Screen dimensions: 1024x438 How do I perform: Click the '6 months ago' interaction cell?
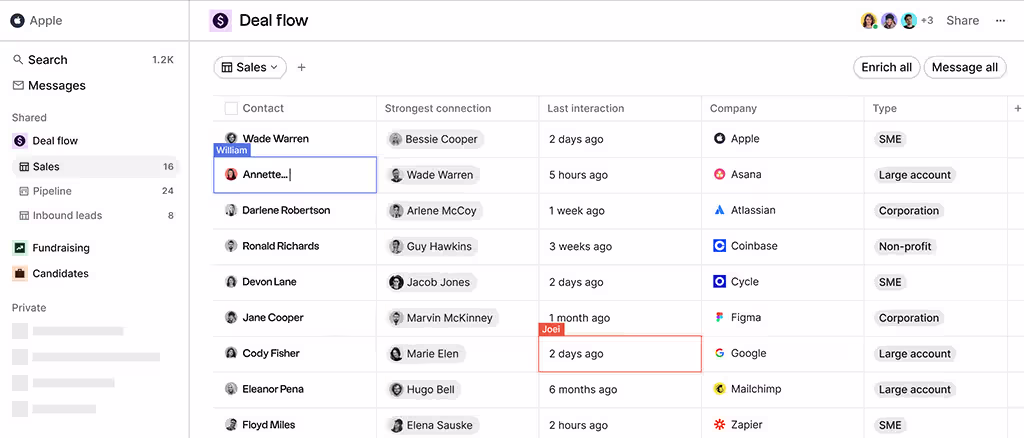(620, 390)
